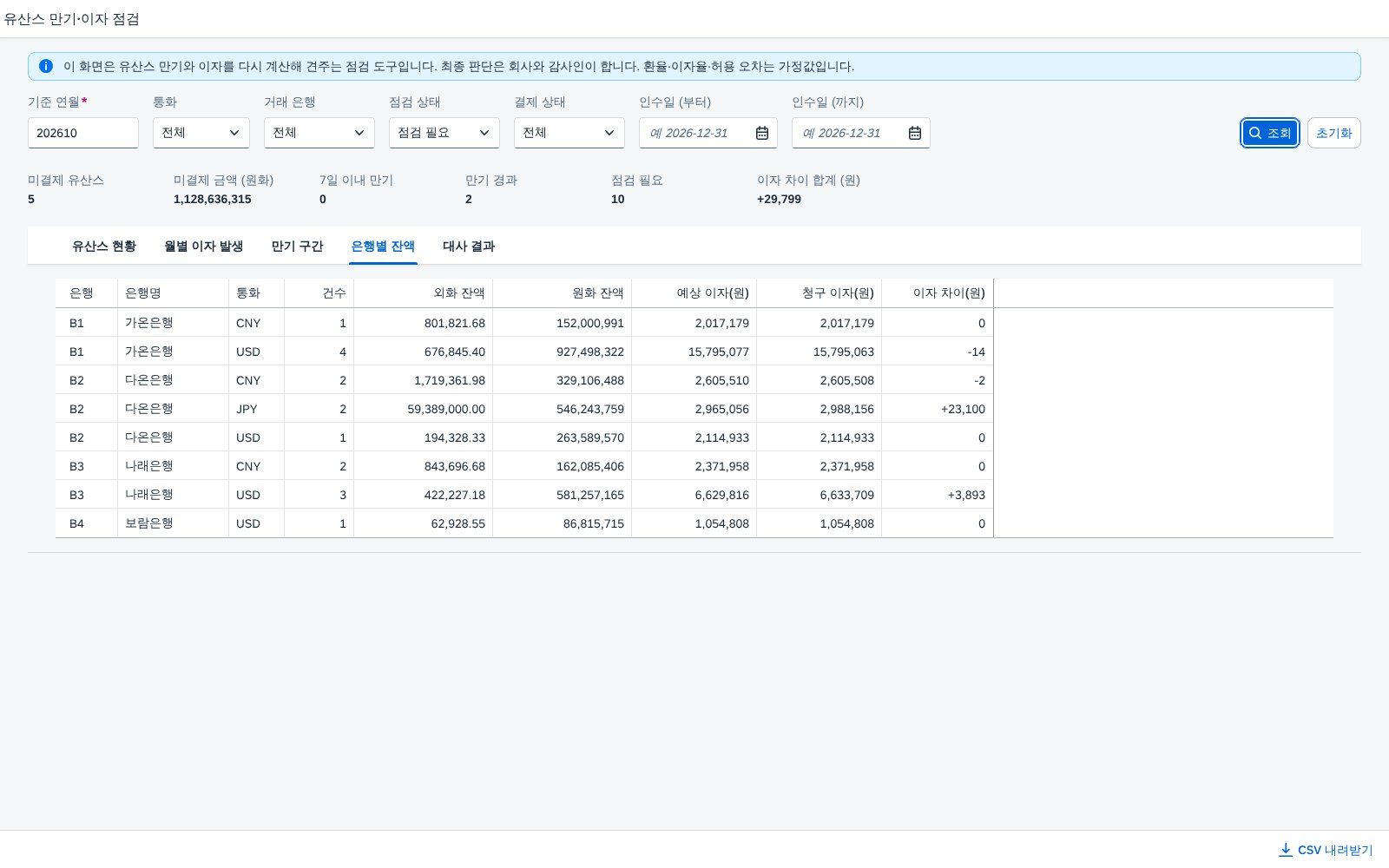Switch to the 유산스 현황 tab
This screenshot has height=868, width=1389.
(104, 247)
